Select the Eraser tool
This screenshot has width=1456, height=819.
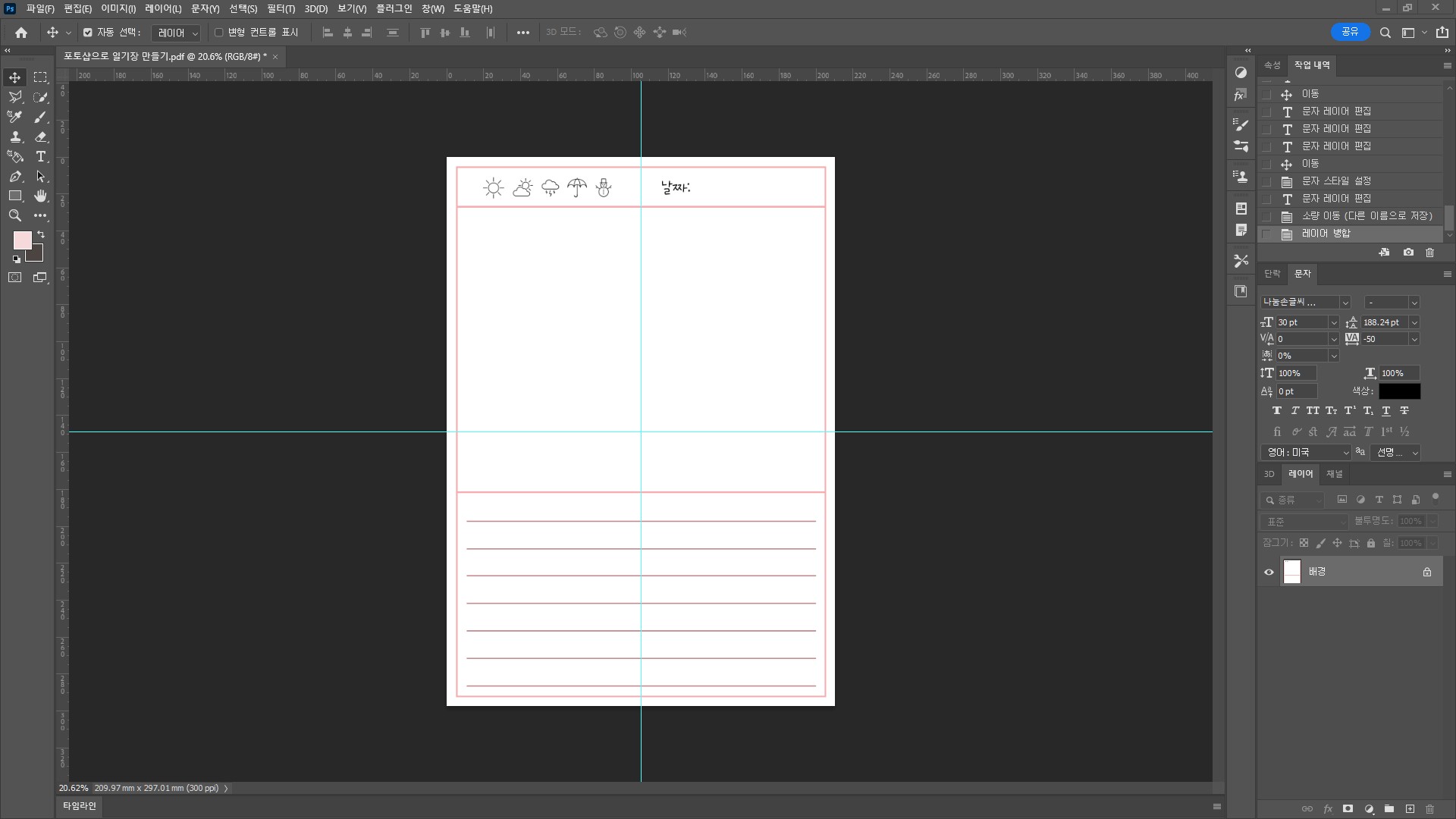tap(41, 136)
